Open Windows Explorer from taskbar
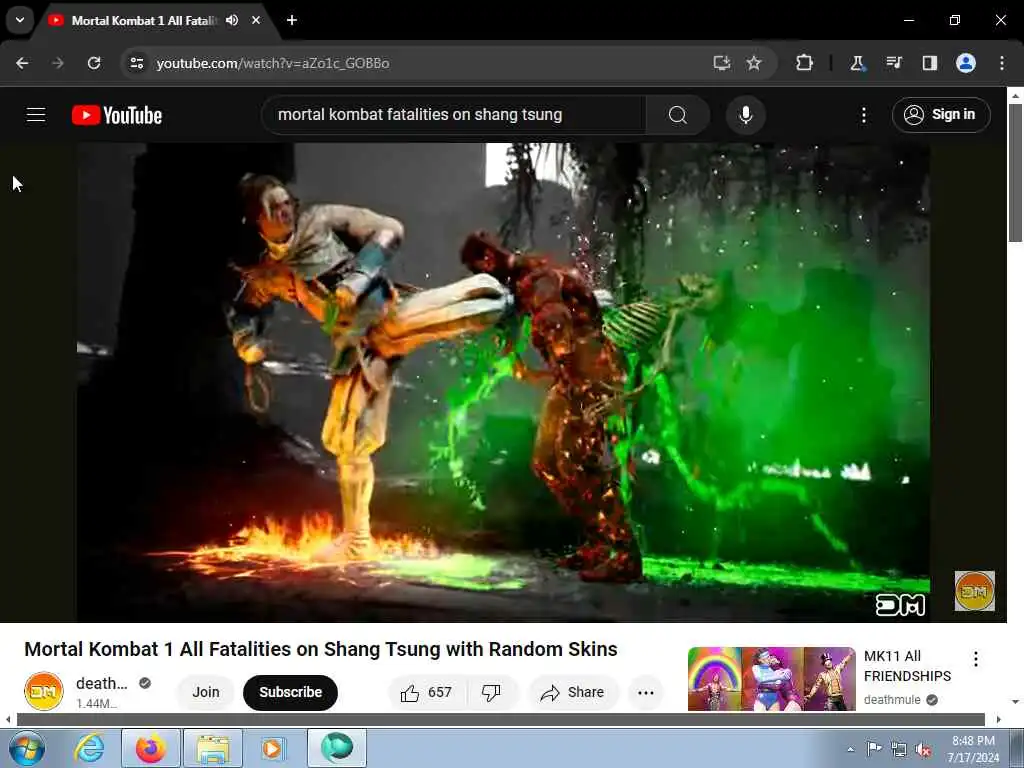 (x=213, y=748)
